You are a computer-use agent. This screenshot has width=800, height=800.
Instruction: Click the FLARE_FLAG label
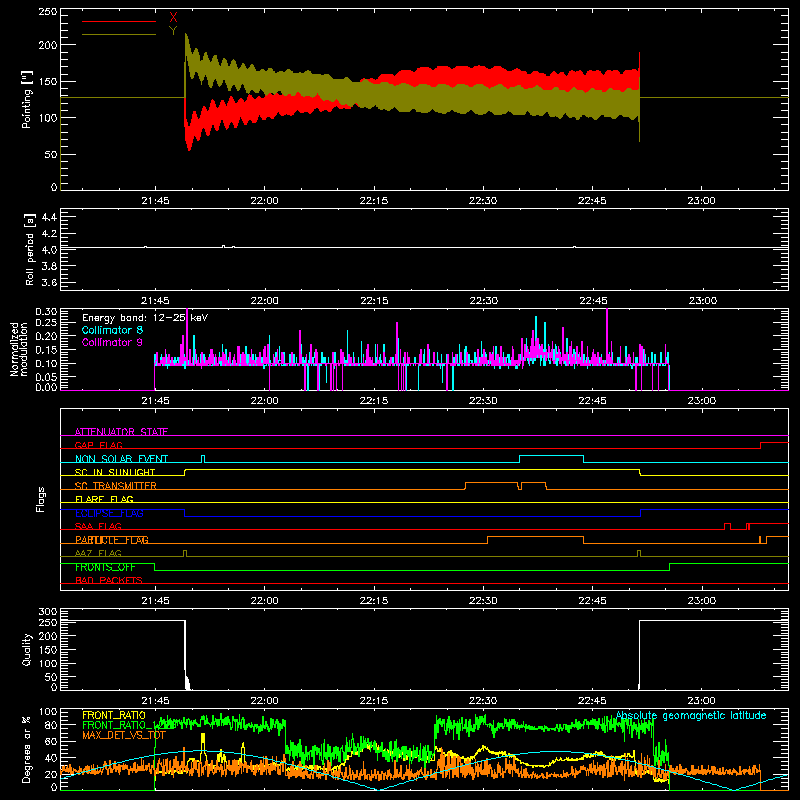click(x=104, y=499)
